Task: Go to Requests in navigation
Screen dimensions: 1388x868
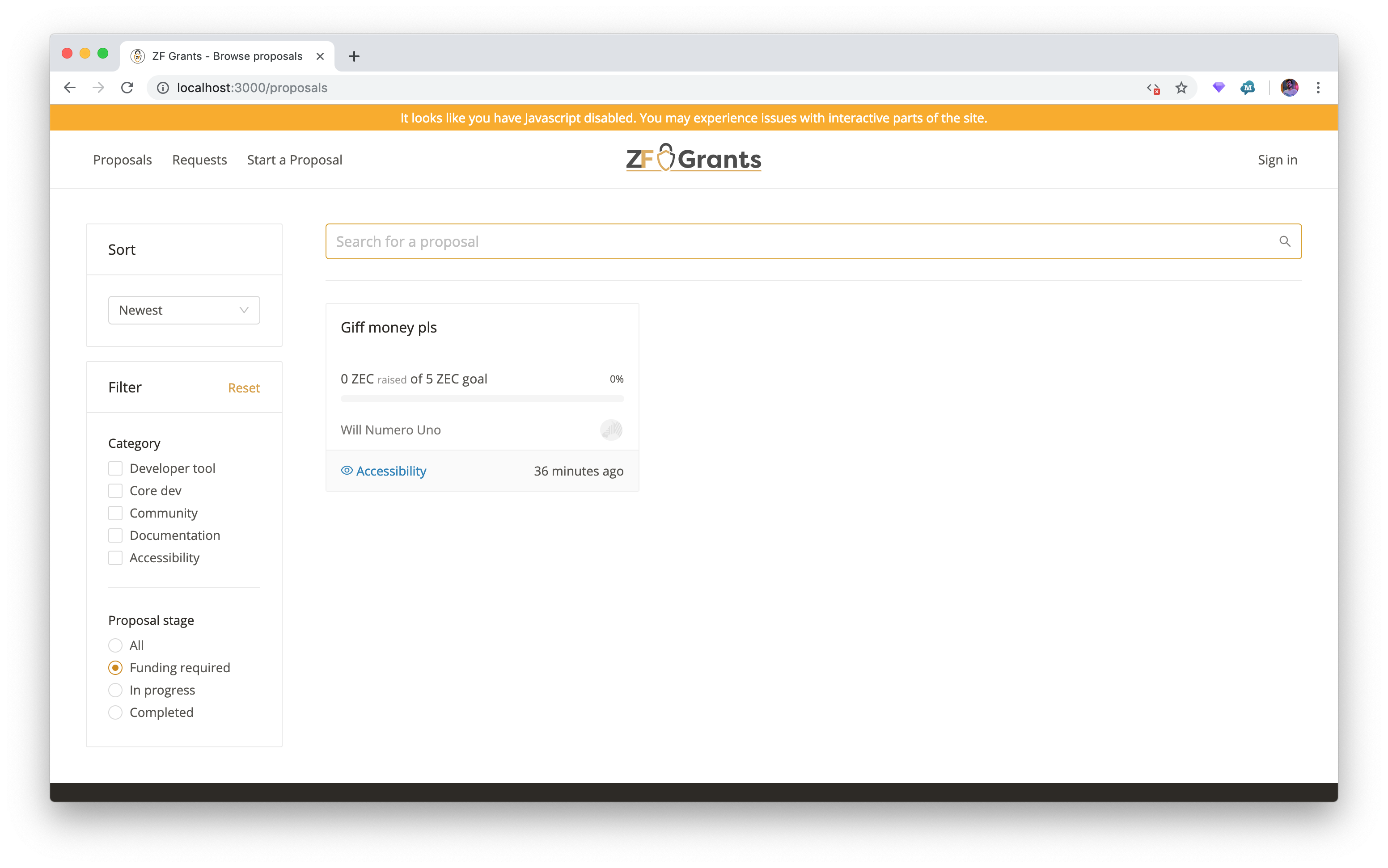Action: click(199, 160)
